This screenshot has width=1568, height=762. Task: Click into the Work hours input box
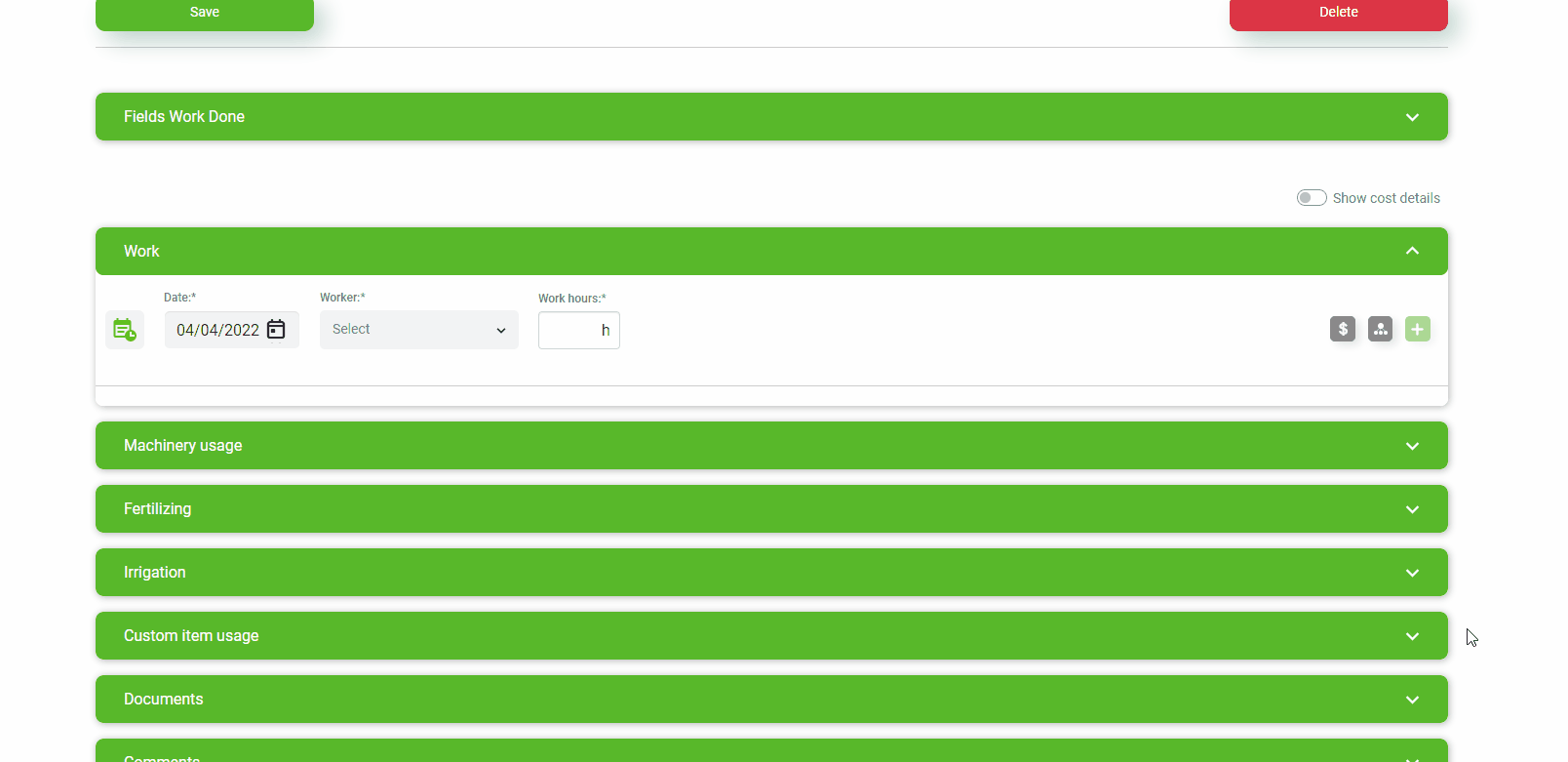coord(570,331)
